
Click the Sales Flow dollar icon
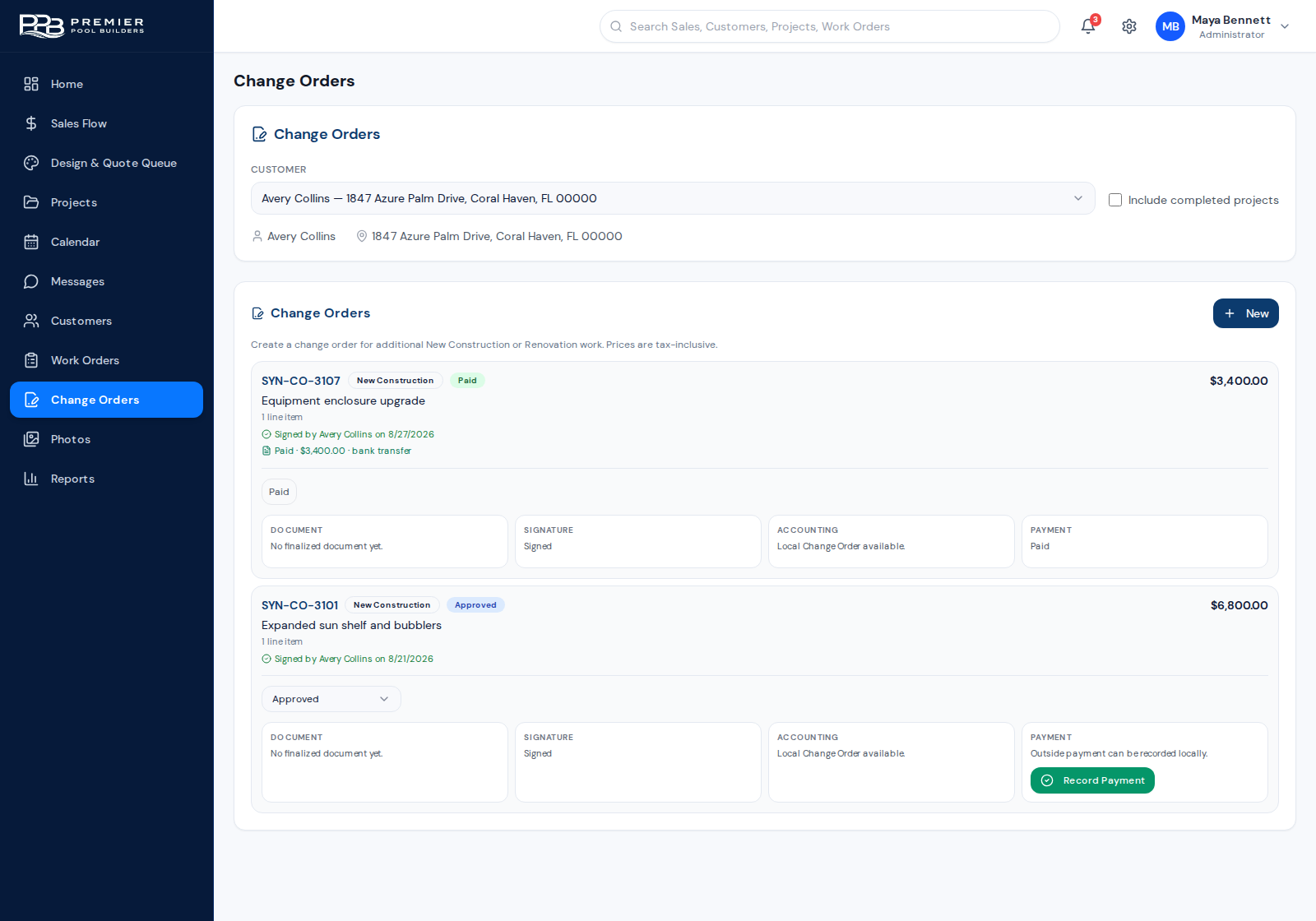pos(31,123)
